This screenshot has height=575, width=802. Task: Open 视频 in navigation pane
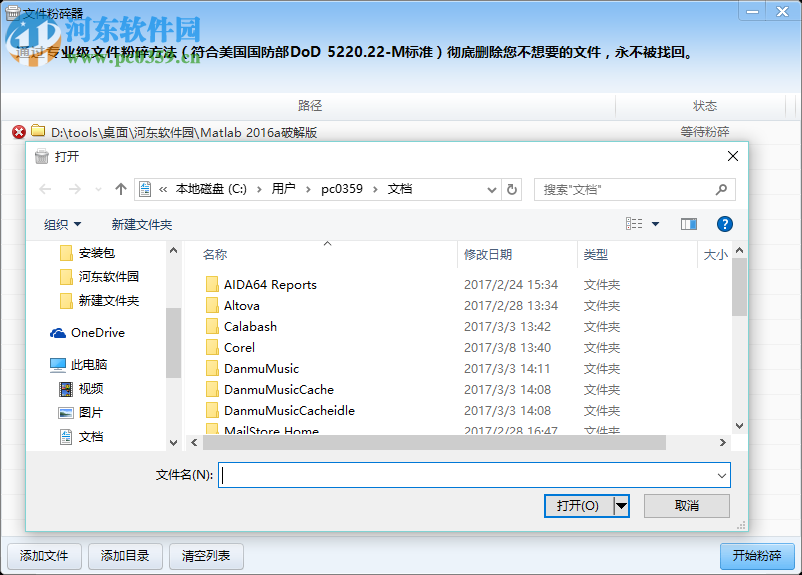click(91, 388)
